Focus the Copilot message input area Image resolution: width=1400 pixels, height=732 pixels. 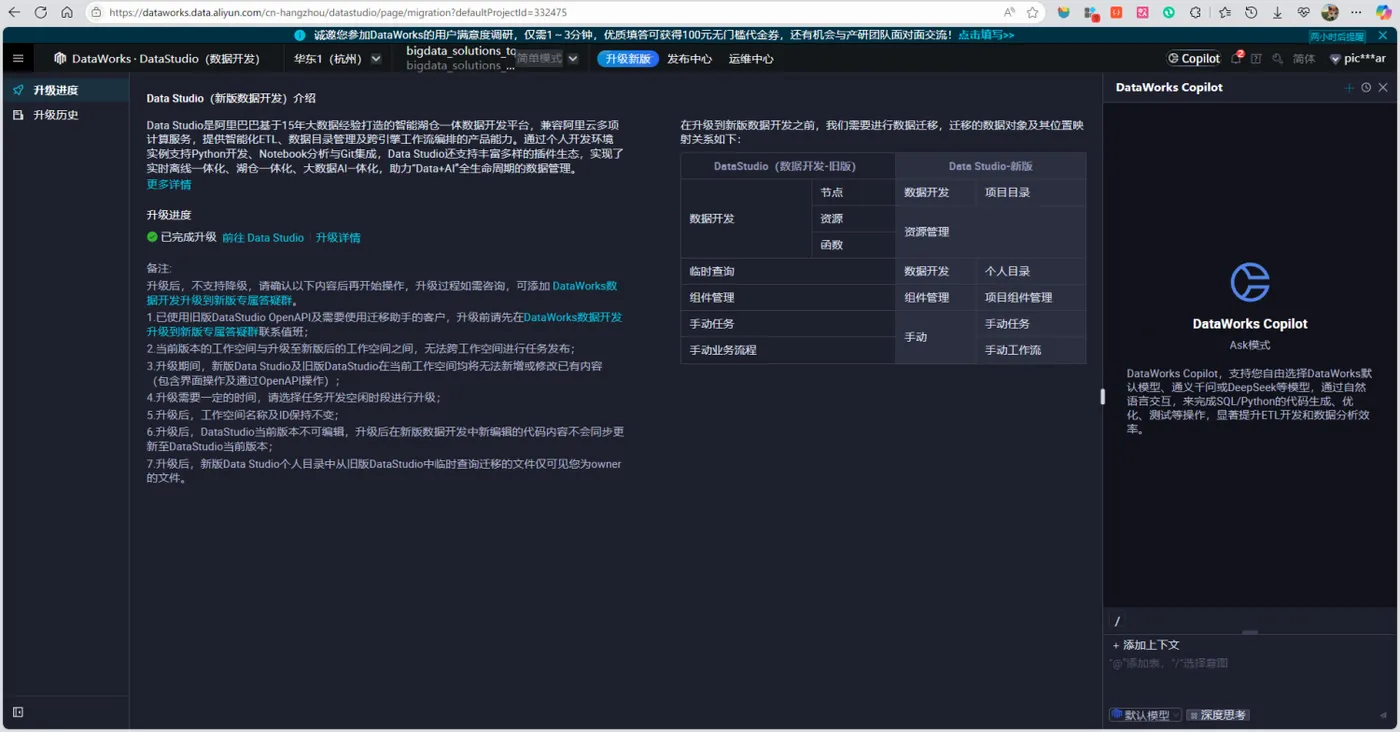[x=1249, y=680]
